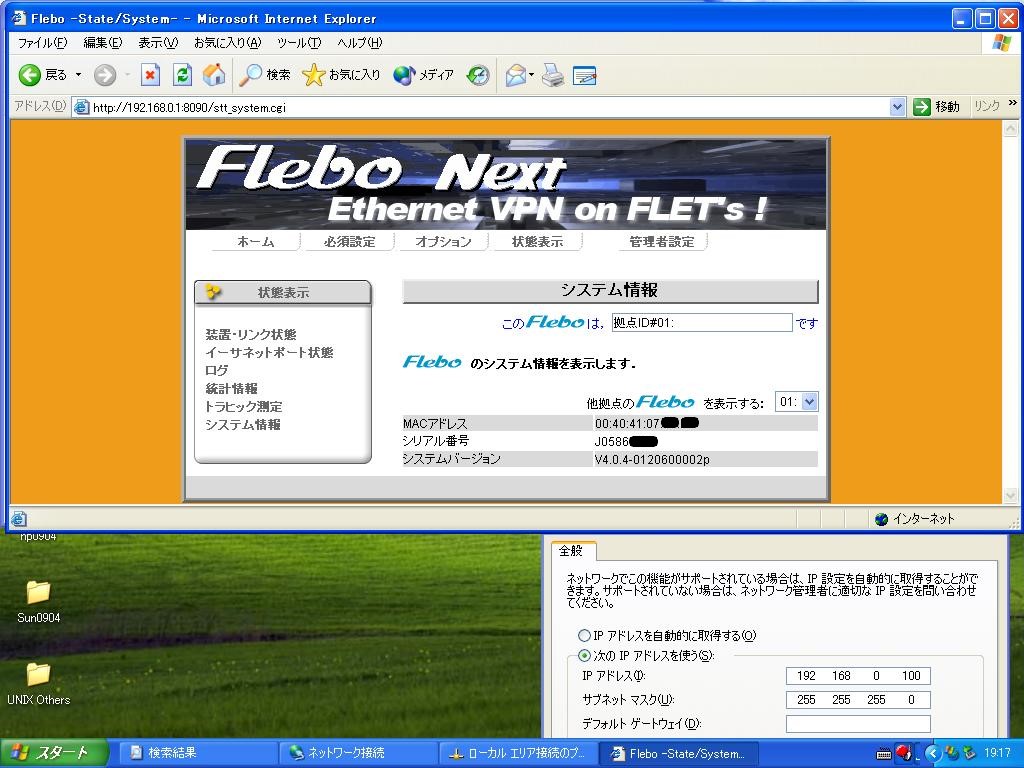Viewport: 1024px width, 768px height.
Task: Expand the リンク links chevron
Action: [1012, 103]
